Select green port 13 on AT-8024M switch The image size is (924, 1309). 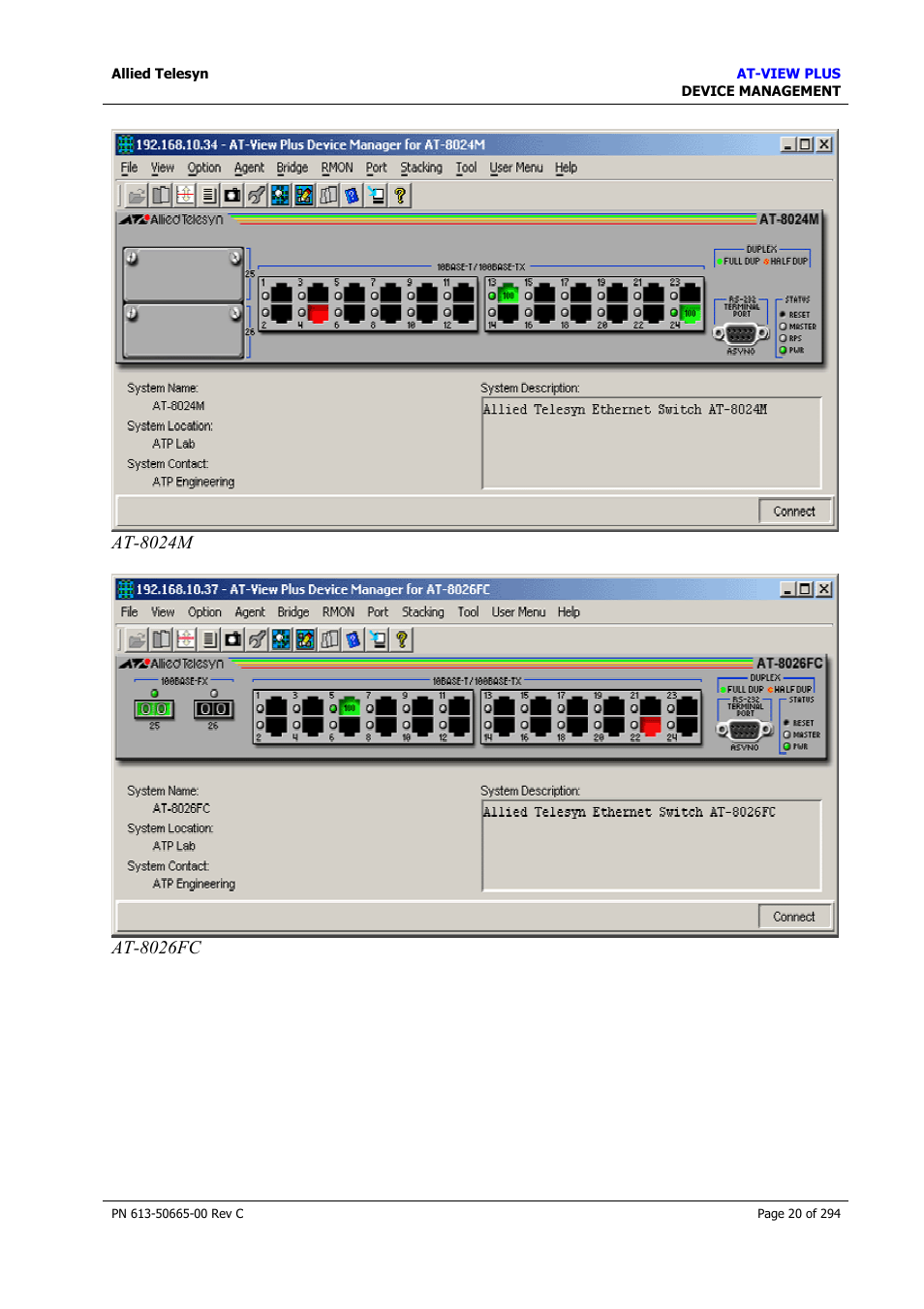(x=508, y=294)
